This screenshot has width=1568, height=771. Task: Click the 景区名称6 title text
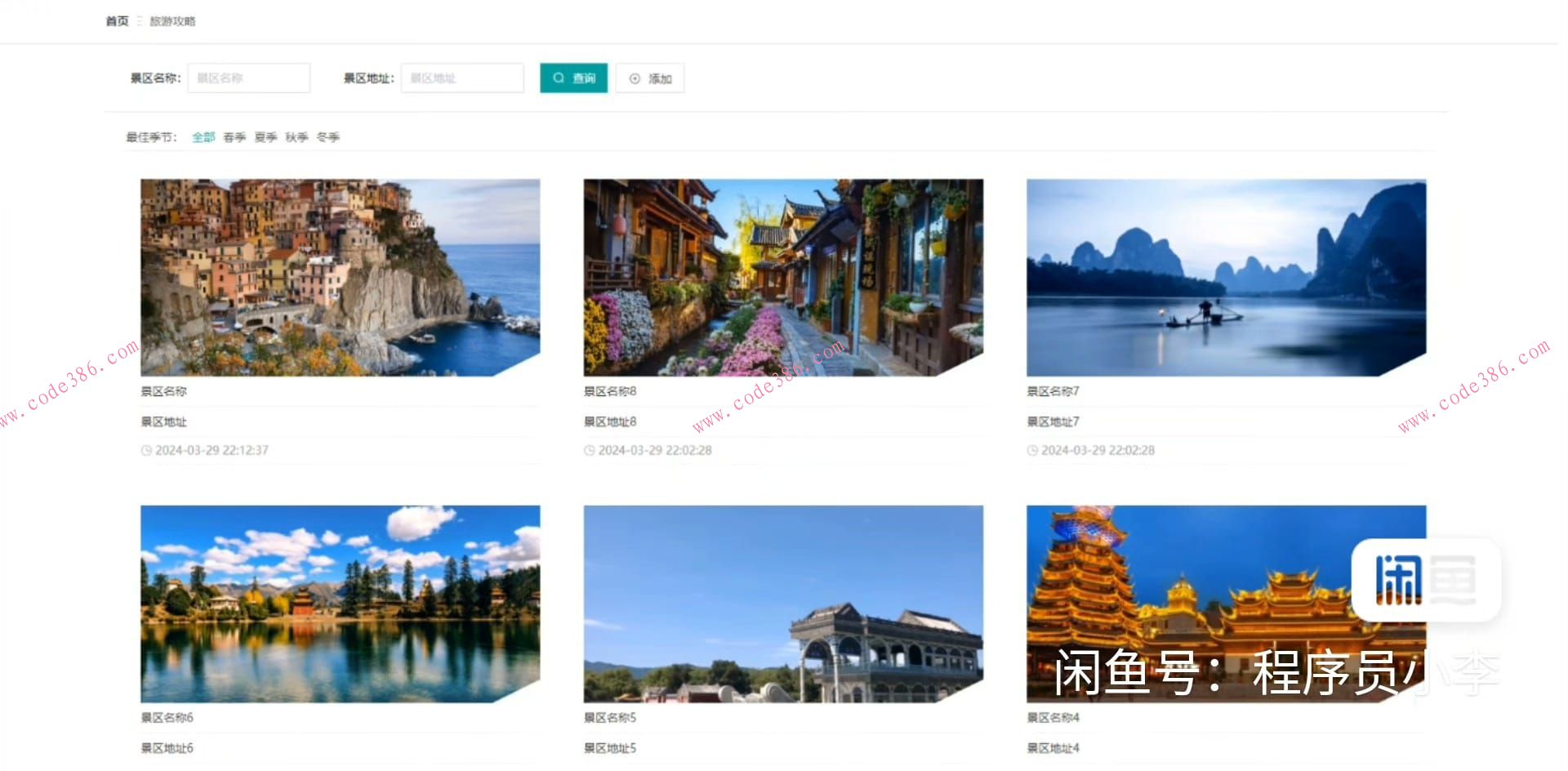(167, 717)
